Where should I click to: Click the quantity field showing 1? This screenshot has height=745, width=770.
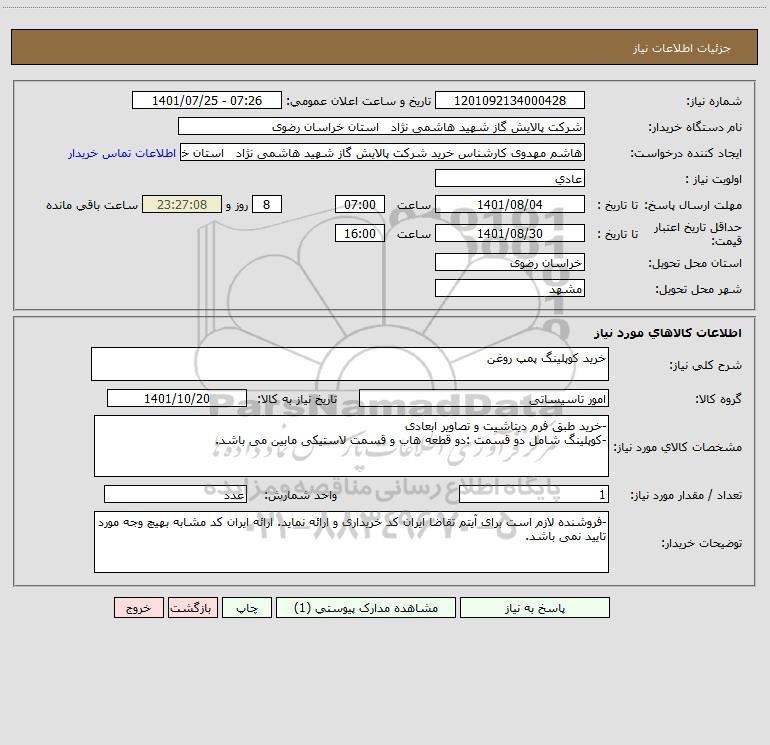tap(534, 495)
